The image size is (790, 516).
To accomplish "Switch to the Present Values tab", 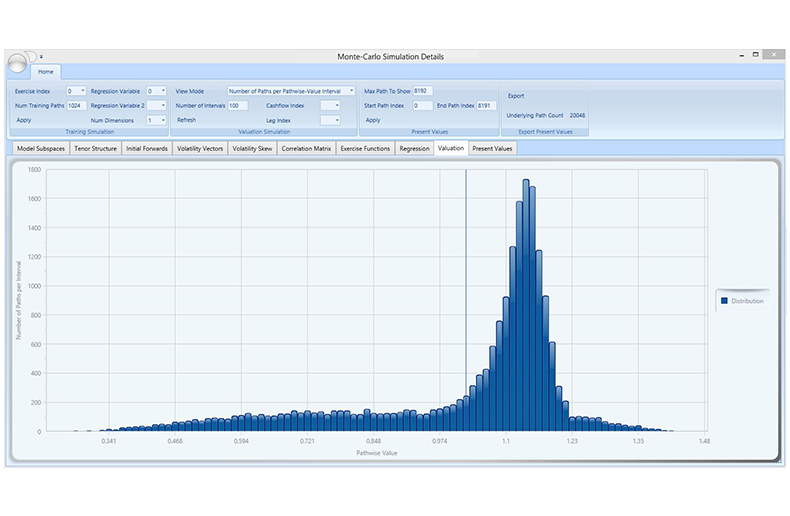I will pos(492,149).
